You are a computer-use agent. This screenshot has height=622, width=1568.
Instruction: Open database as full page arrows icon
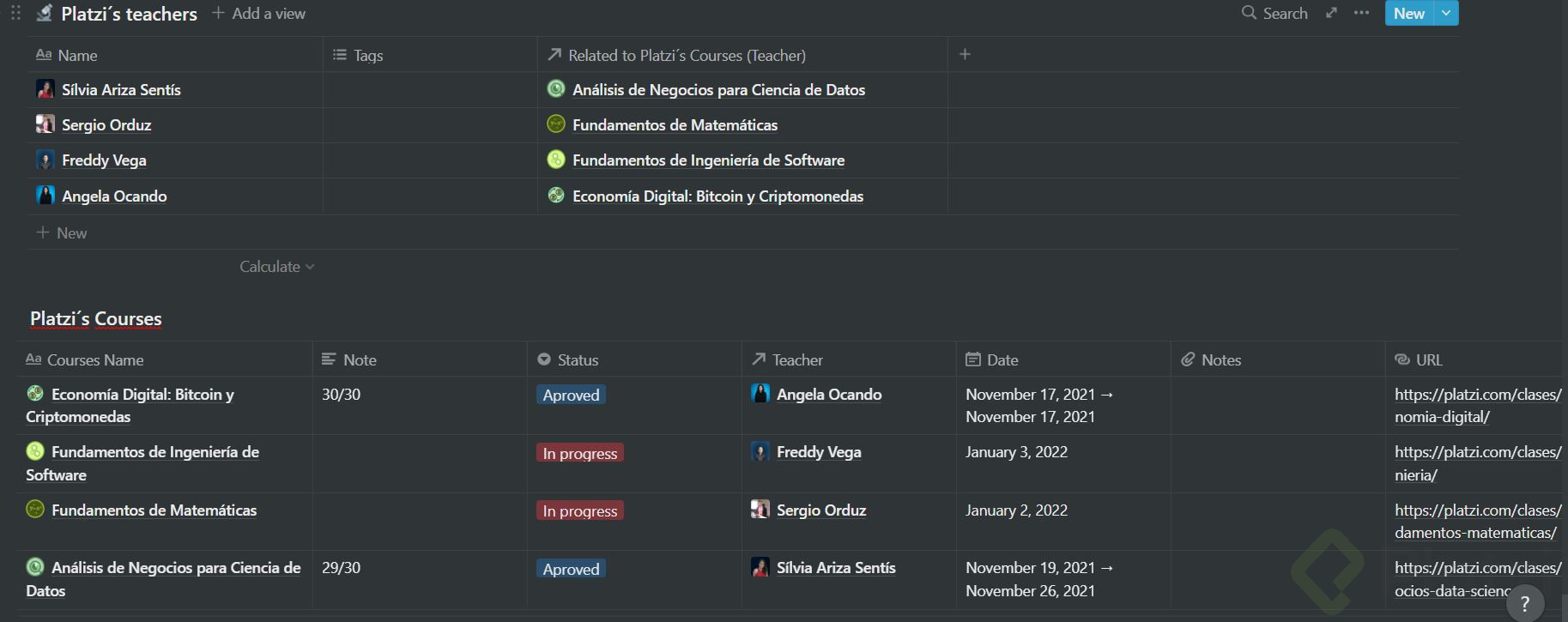click(x=1331, y=13)
